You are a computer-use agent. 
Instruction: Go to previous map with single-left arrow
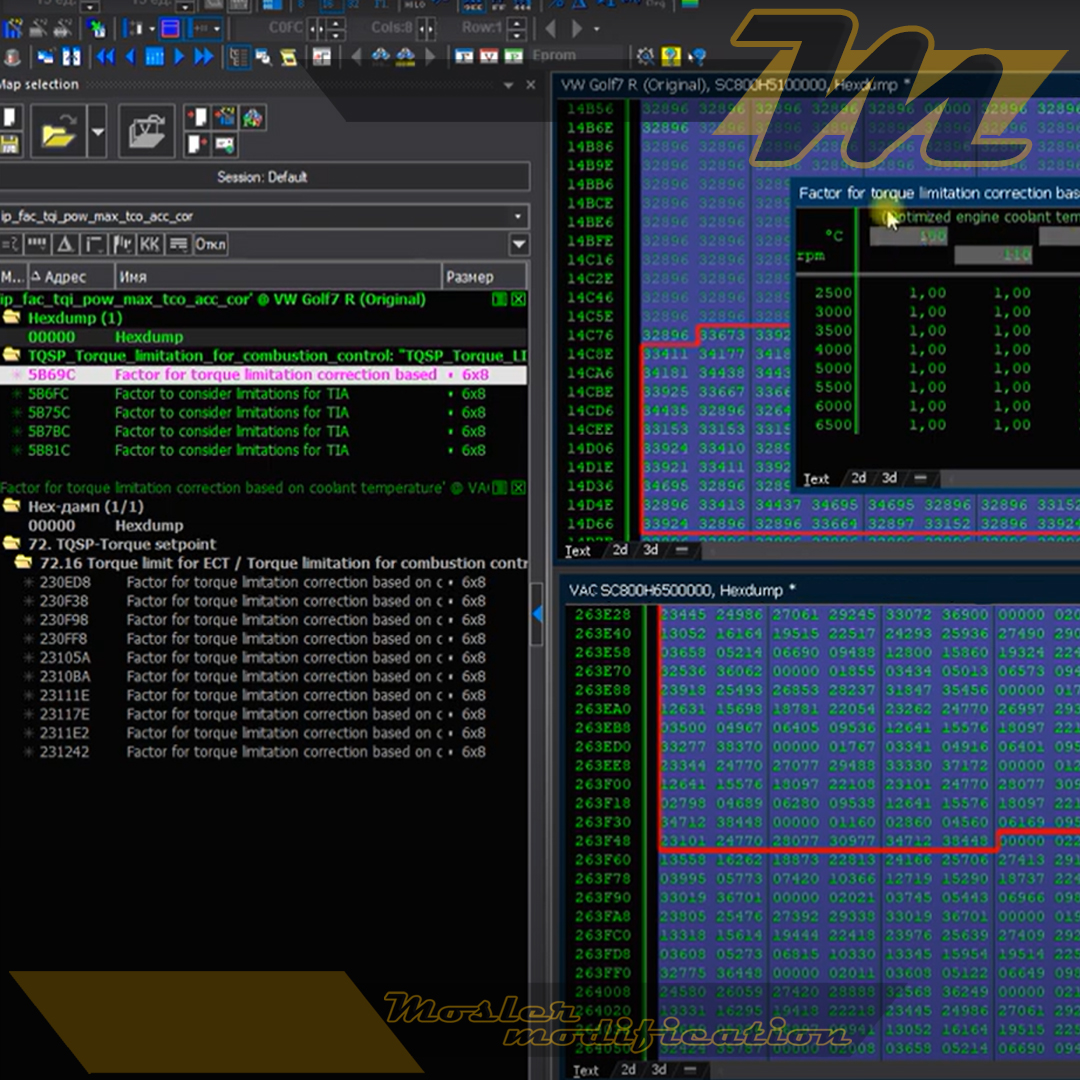(x=130, y=56)
